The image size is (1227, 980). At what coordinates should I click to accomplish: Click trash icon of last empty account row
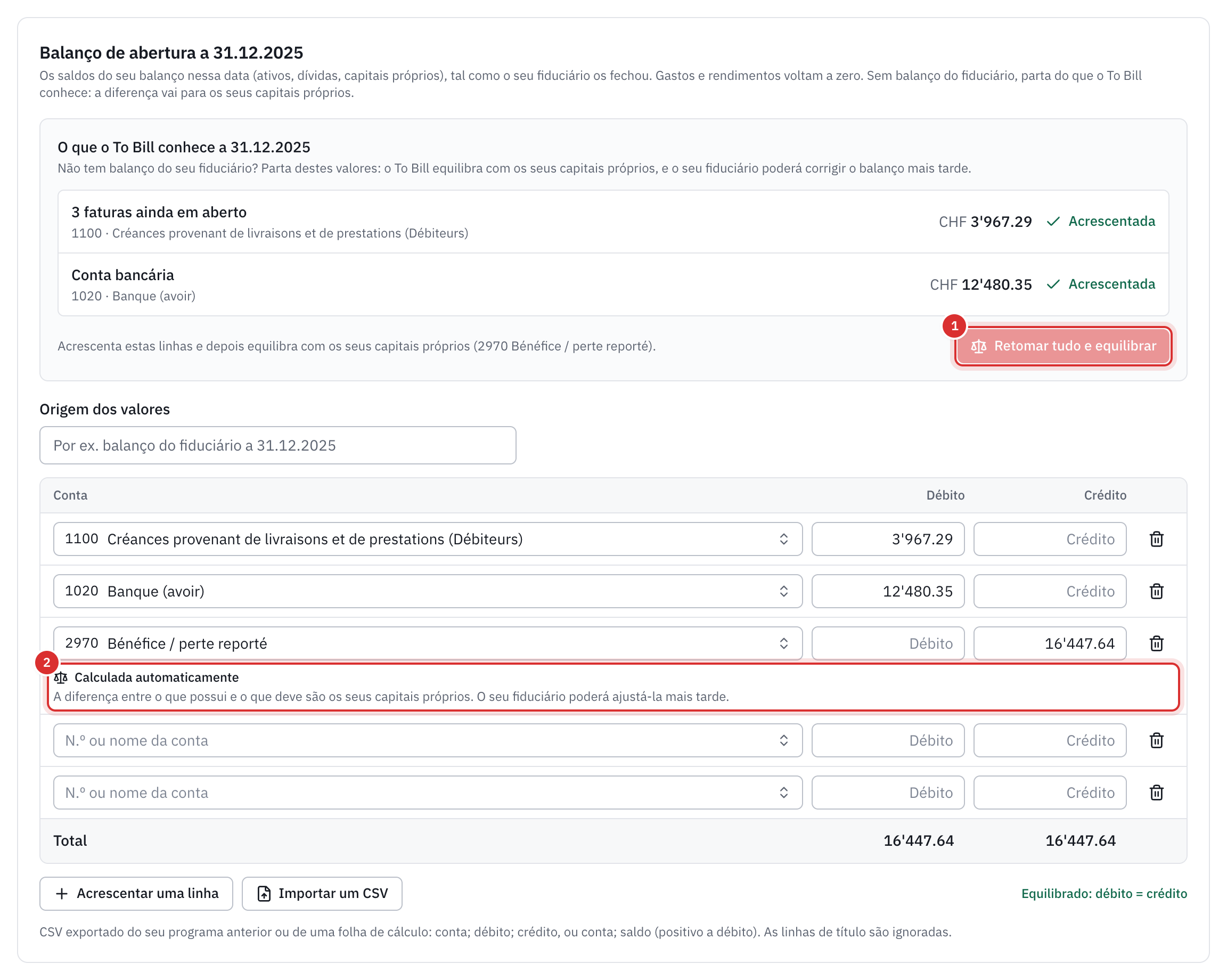click(1156, 793)
